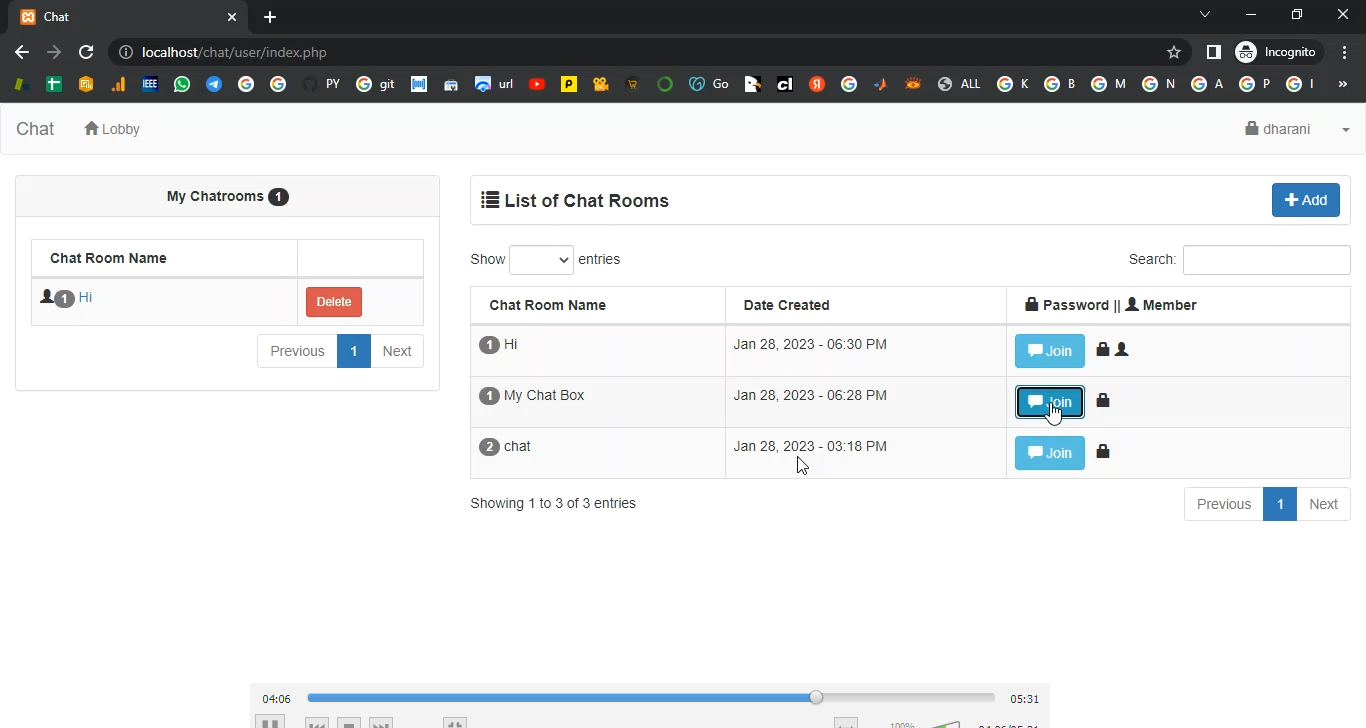Add a new chat room
This screenshot has height=728, width=1366.
click(x=1305, y=200)
